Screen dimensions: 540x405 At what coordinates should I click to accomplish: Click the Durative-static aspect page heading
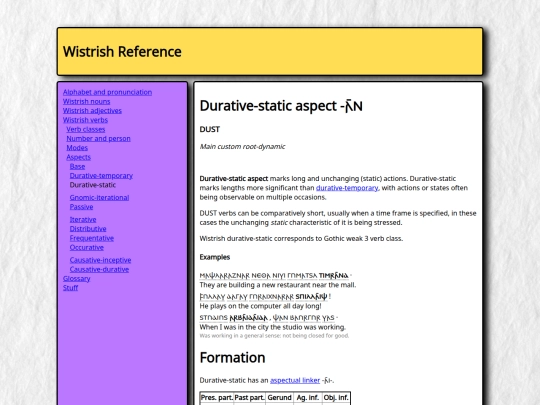coord(281,106)
